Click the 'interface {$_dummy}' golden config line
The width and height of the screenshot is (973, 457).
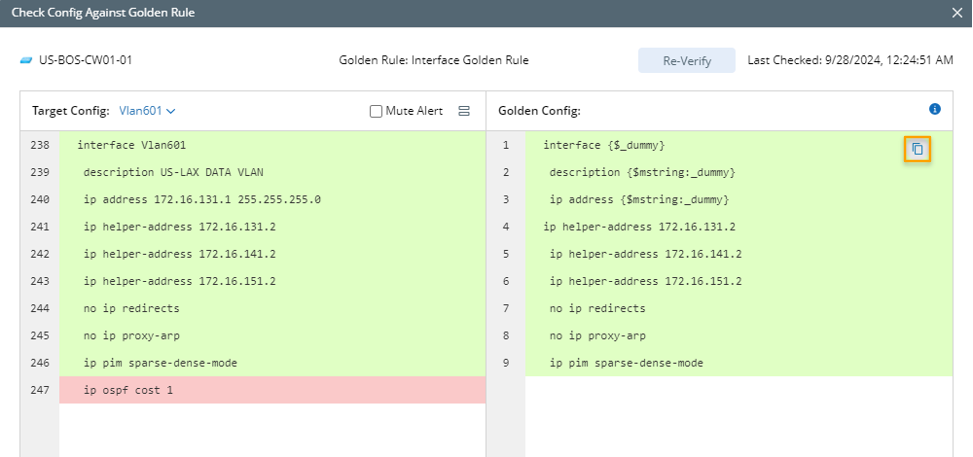[604, 145]
